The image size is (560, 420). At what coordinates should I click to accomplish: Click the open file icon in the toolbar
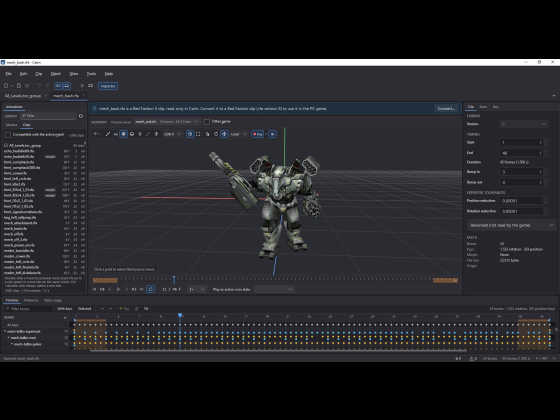19,86
